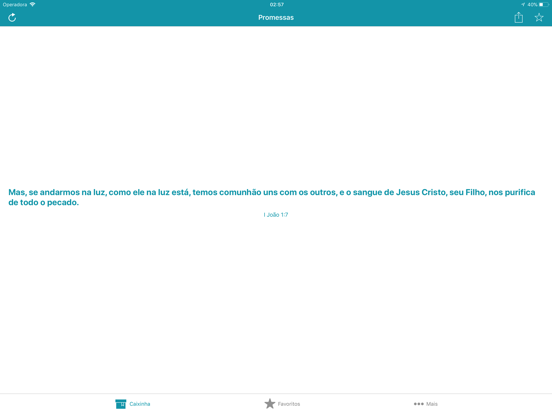Screen dimensions: 552x414
Task: Tap the battery indicator in status bar
Action: [x=544, y=5]
